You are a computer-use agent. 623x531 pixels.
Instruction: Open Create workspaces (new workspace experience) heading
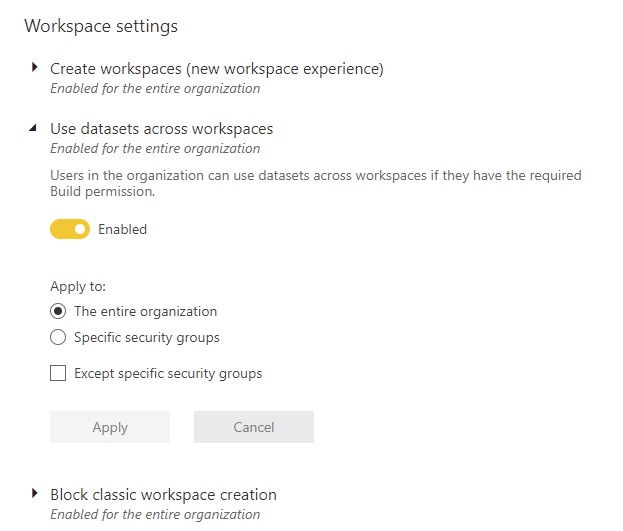coord(217,69)
